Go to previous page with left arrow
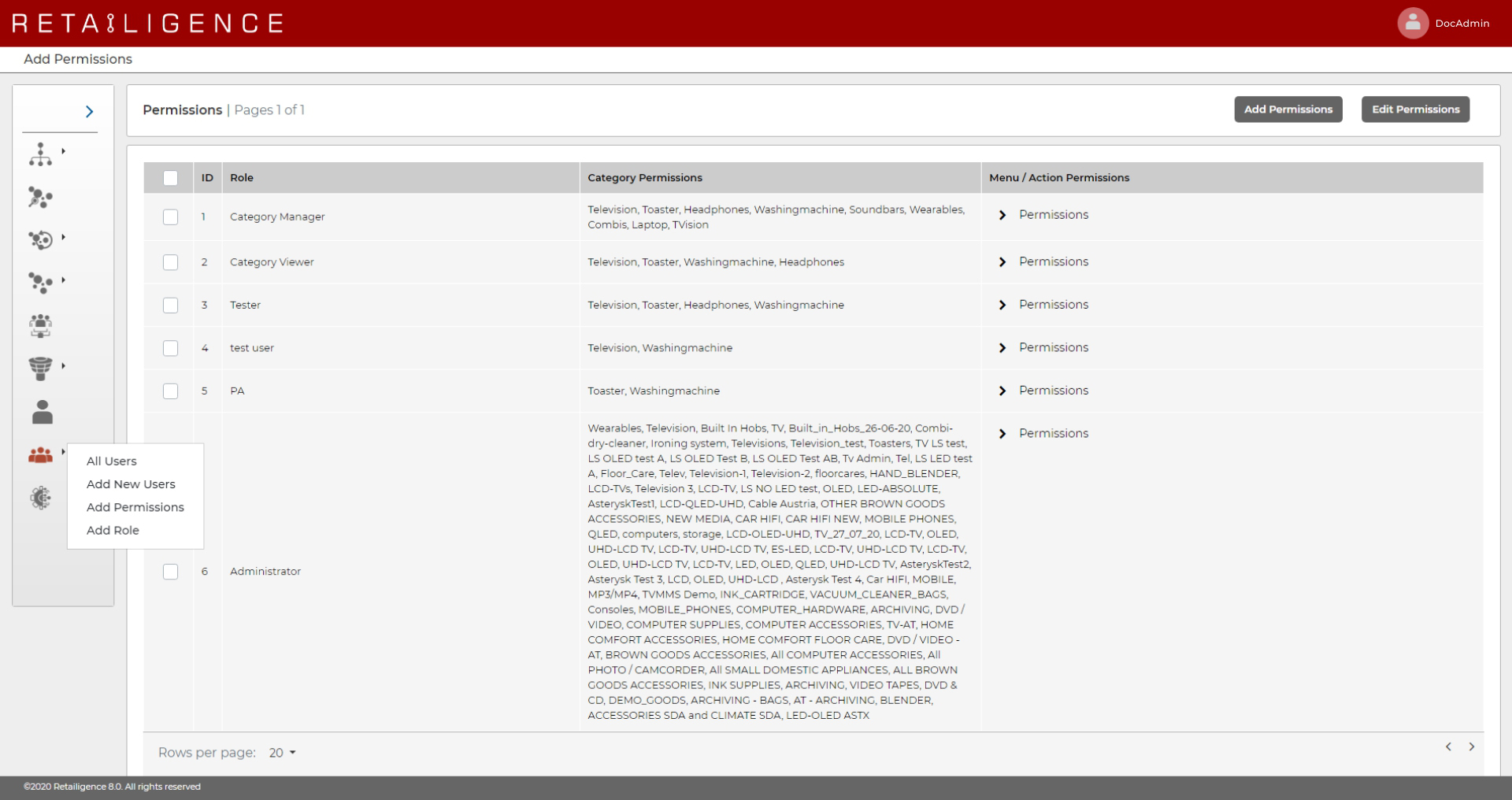1512x800 pixels. click(x=1447, y=746)
